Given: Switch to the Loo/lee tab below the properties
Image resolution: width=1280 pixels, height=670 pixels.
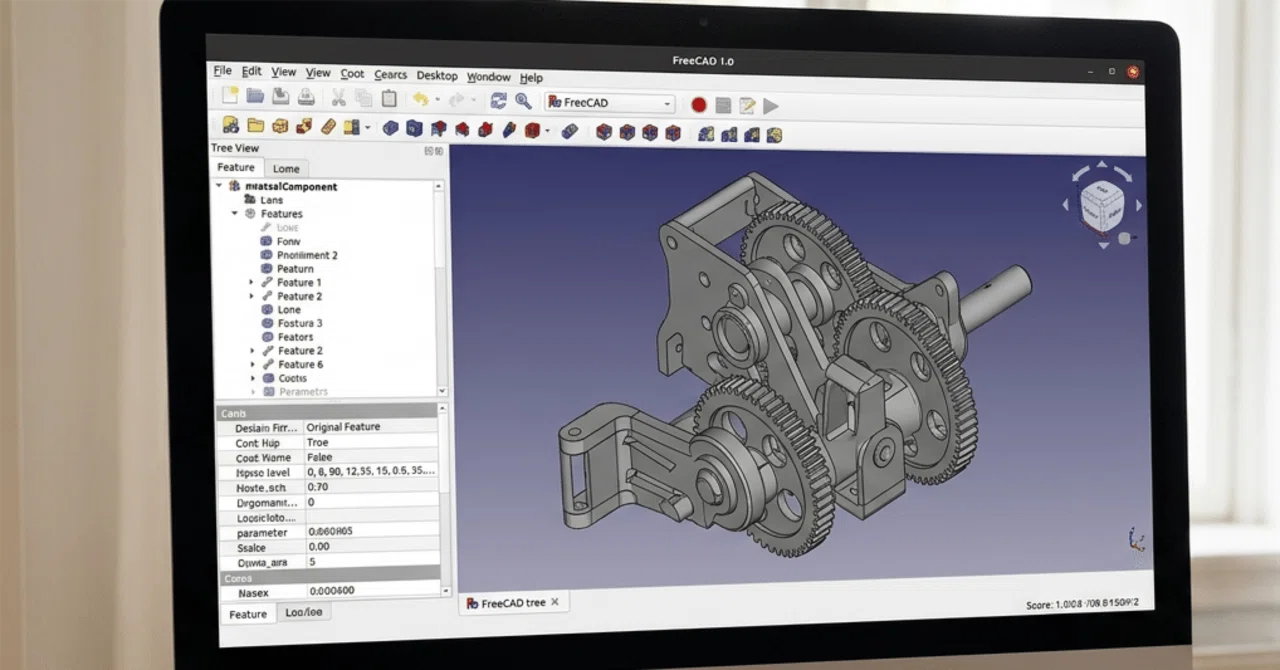Looking at the screenshot, I should click(x=303, y=611).
